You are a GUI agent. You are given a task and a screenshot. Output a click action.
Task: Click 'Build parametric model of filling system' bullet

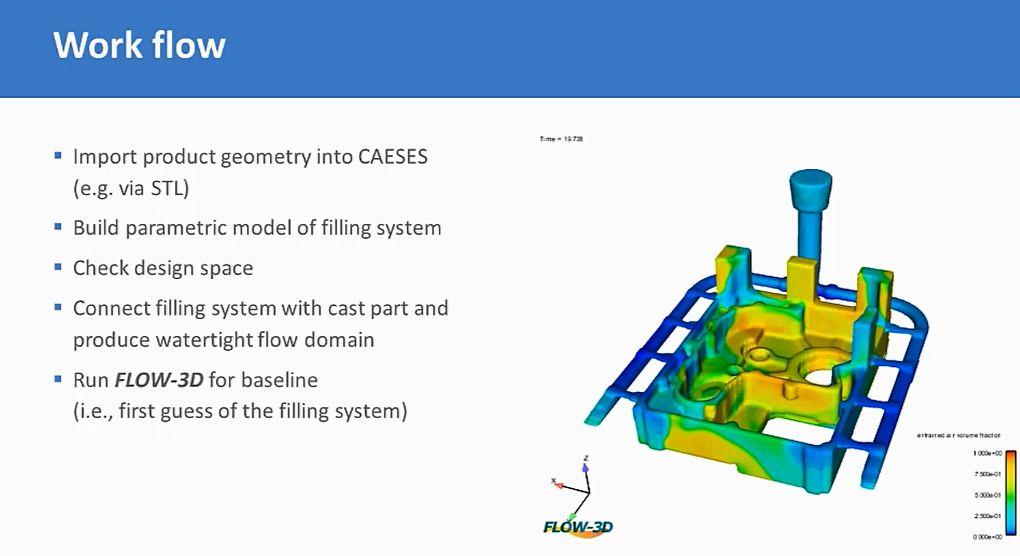click(257, 228)
